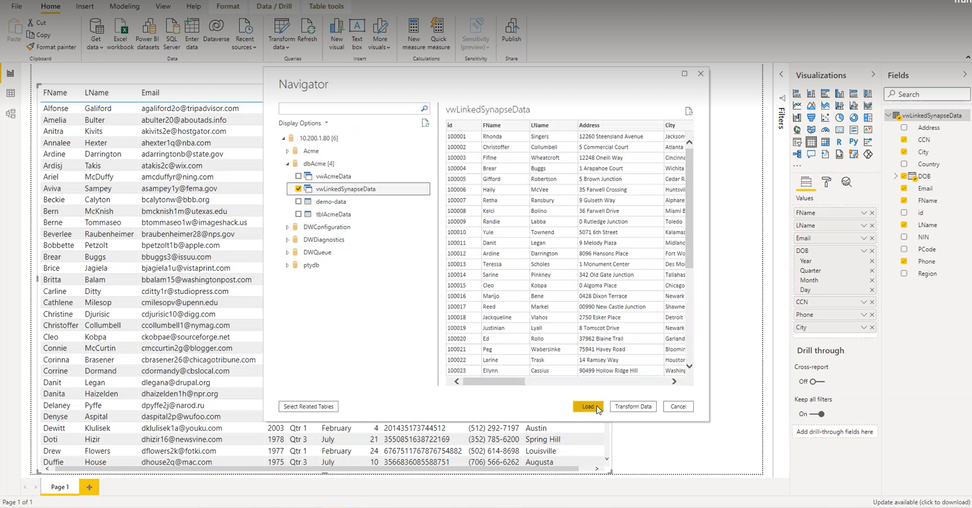Expand the DWConfiguration node

[x=287, y=227]
